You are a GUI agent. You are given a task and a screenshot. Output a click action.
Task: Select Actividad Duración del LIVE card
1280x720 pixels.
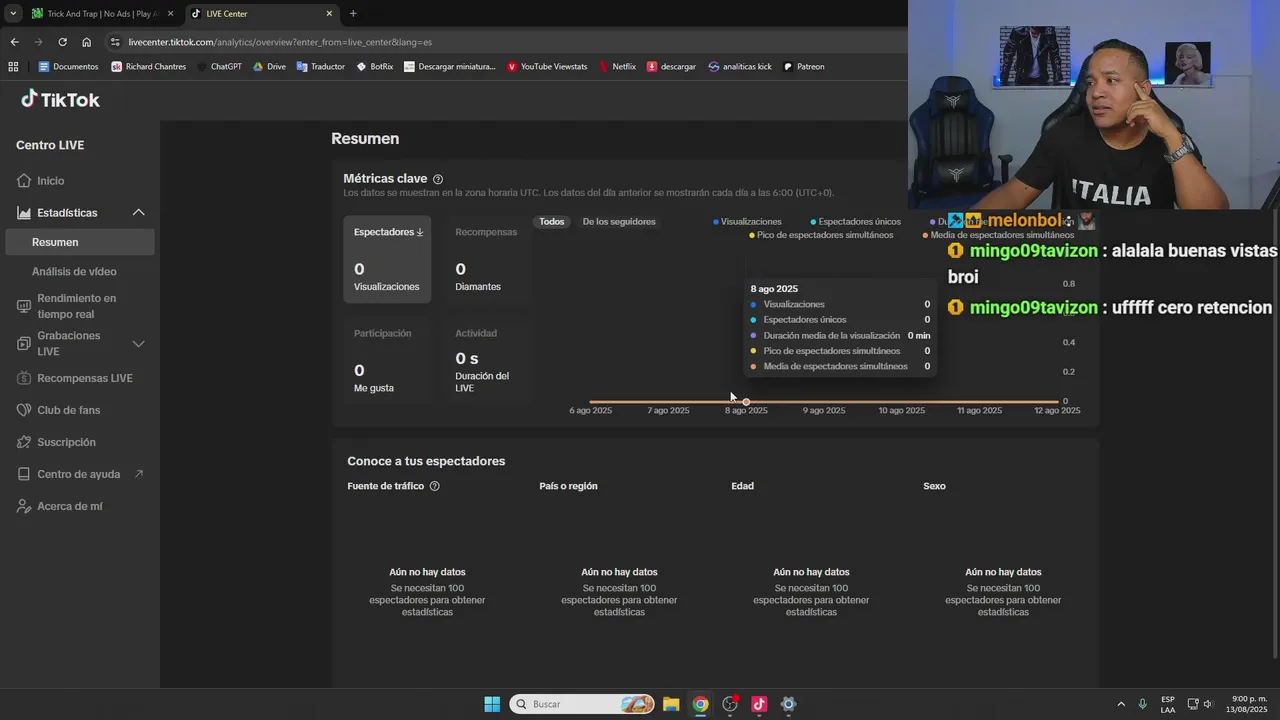pyautogui.click(x=487, y=360)
